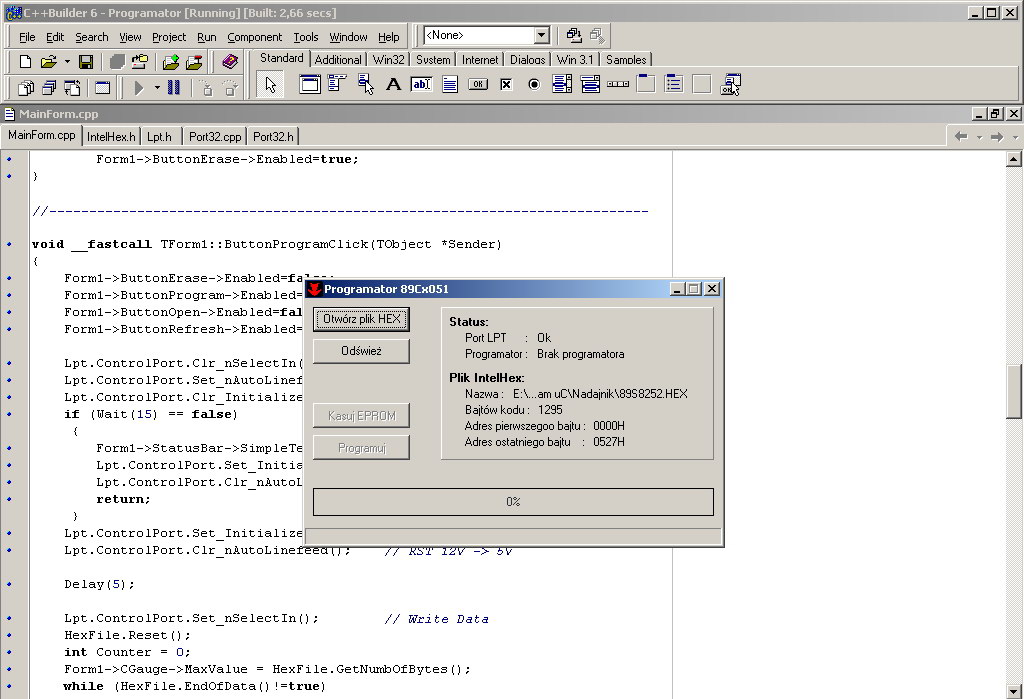
Task: Click the Odśwież button
Action: [361, 351]
